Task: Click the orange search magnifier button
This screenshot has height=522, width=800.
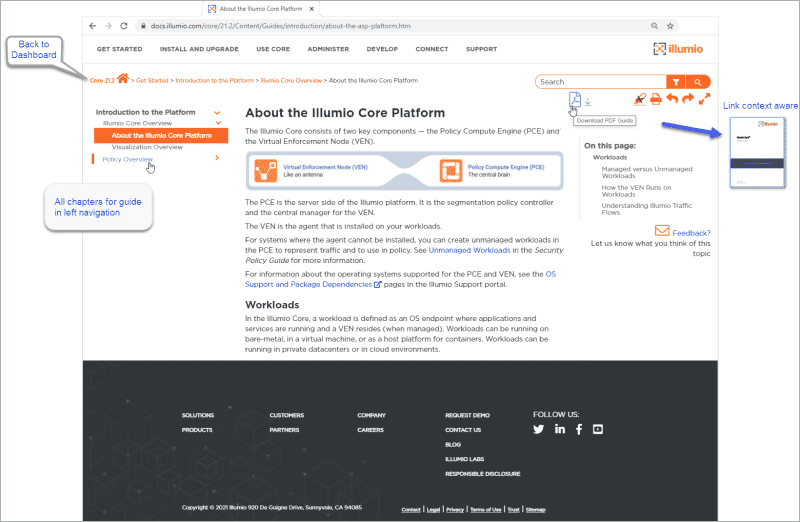Action: (x=697, y=82)
